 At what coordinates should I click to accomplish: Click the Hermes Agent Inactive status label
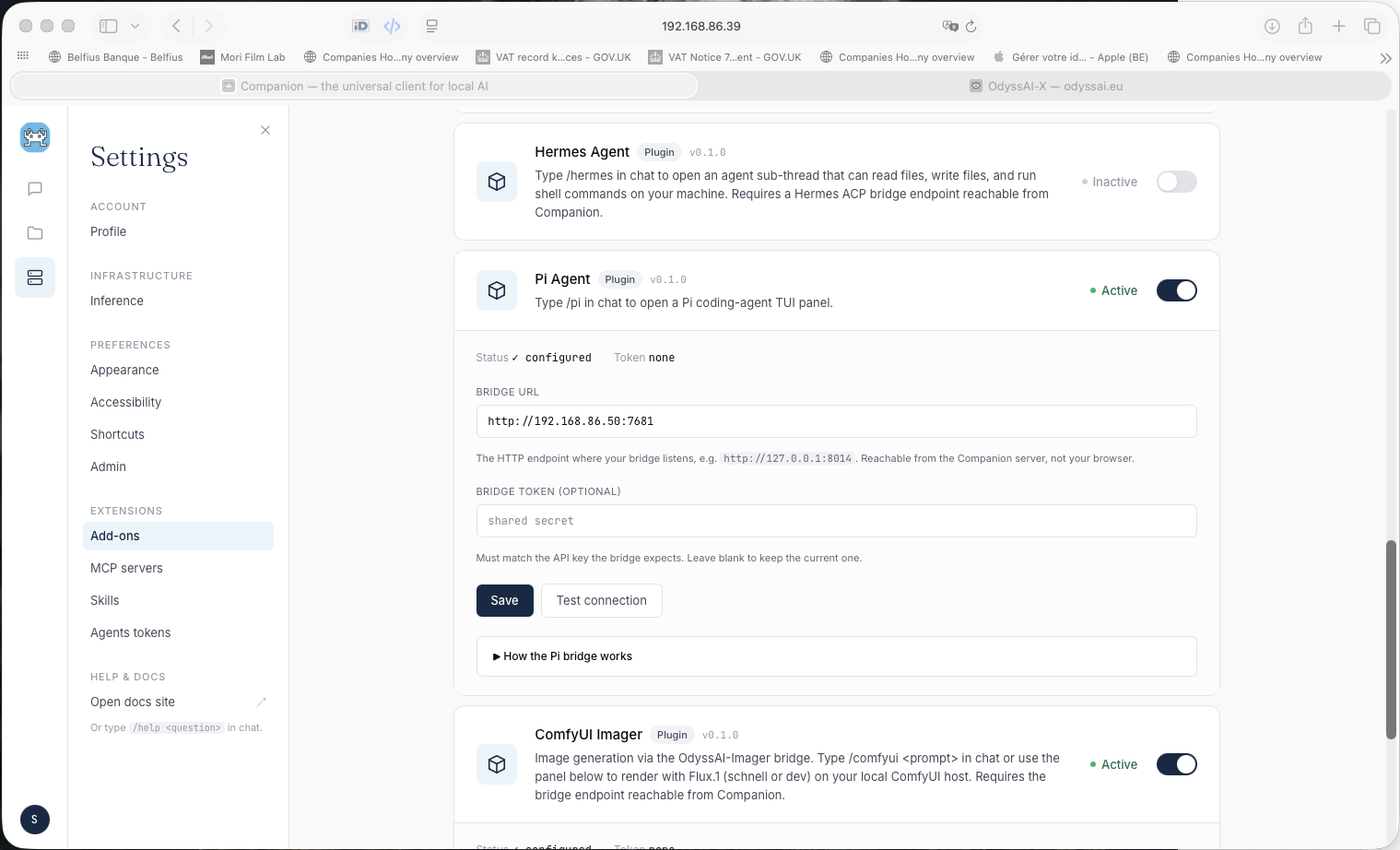[1110, 182]
